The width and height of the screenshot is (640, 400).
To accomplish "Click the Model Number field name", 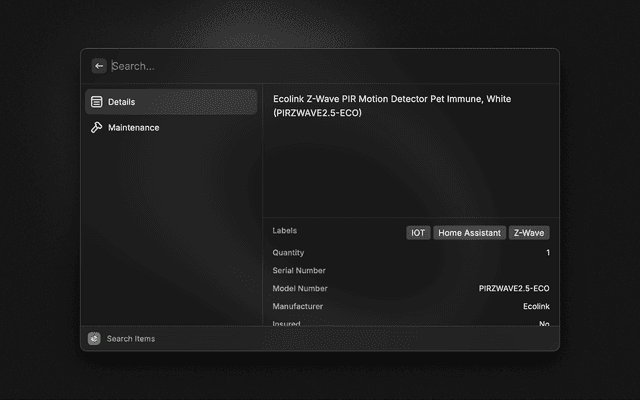I will 300,289.
